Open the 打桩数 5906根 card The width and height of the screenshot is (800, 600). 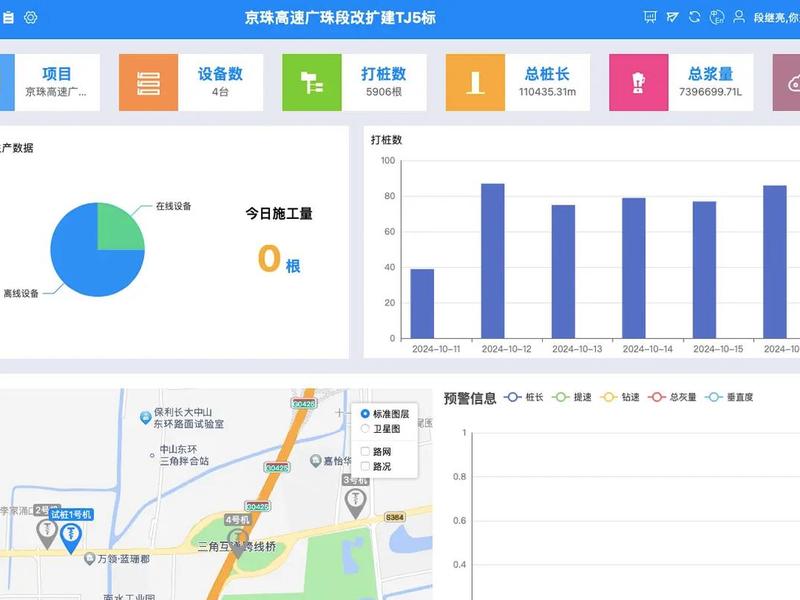tap(355, 83)
